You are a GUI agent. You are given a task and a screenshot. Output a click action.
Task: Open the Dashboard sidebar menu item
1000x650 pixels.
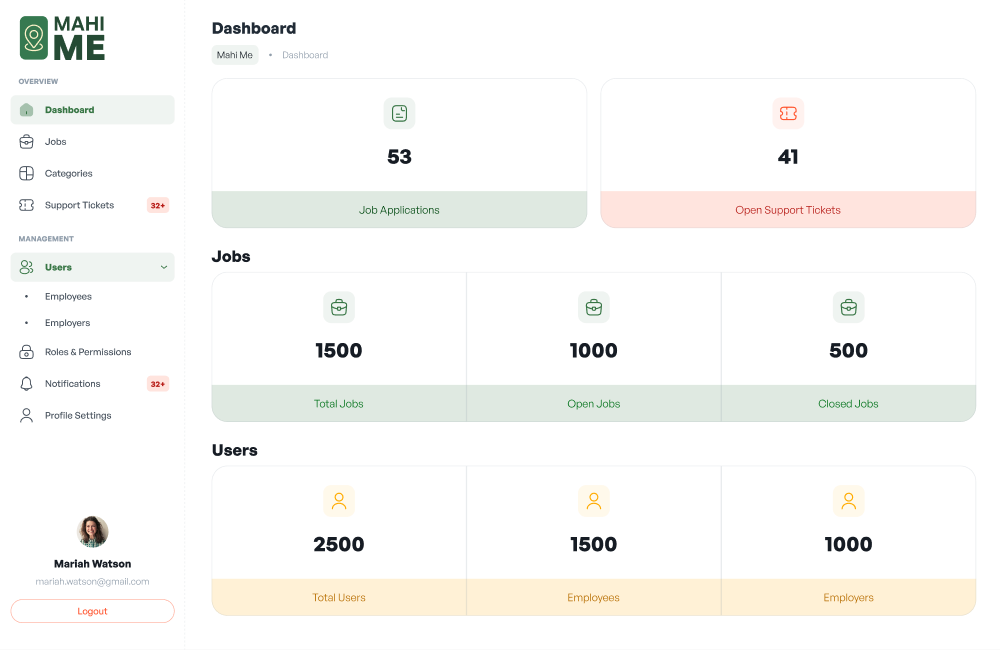click(x=92, y=110)
